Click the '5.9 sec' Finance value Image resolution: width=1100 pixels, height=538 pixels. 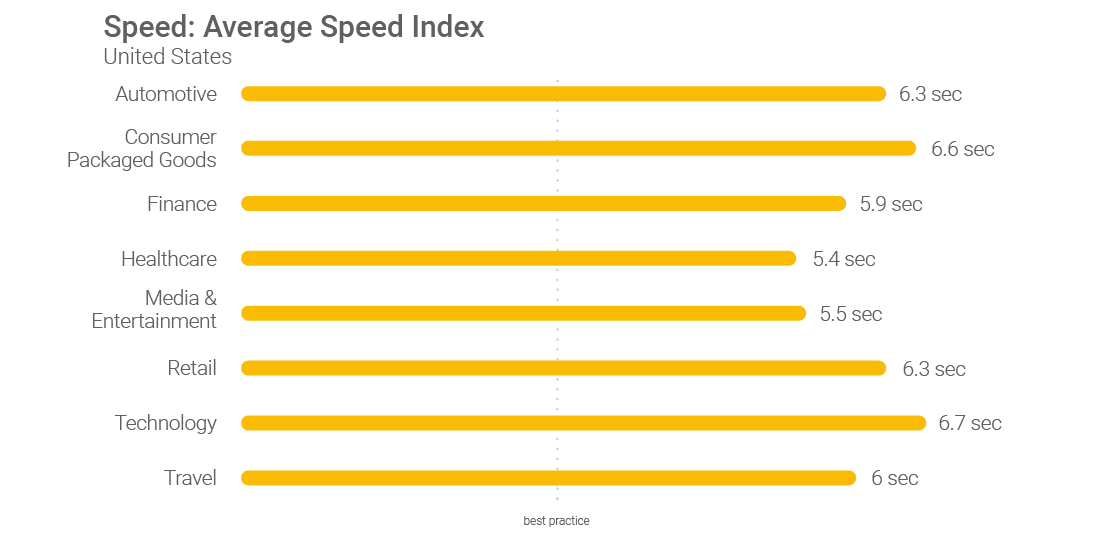click(x=891, y=204)
